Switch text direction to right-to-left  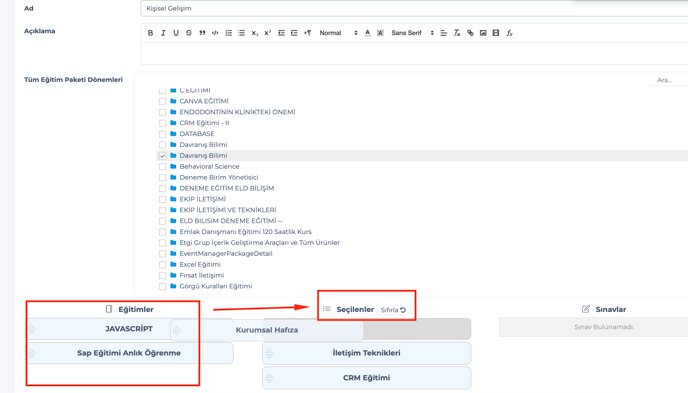pos(308,33)
